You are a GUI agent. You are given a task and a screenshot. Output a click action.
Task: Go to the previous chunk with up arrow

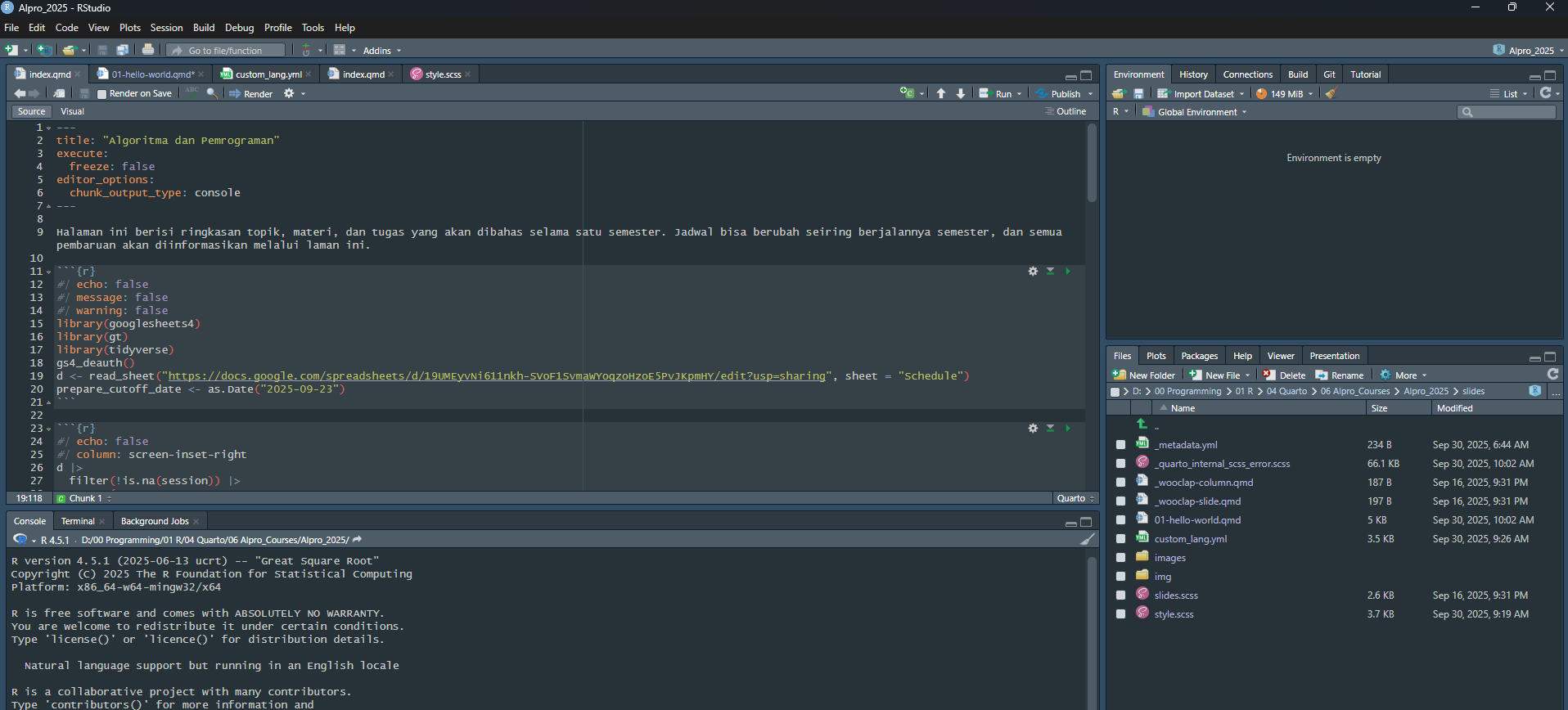pos(941,94)
